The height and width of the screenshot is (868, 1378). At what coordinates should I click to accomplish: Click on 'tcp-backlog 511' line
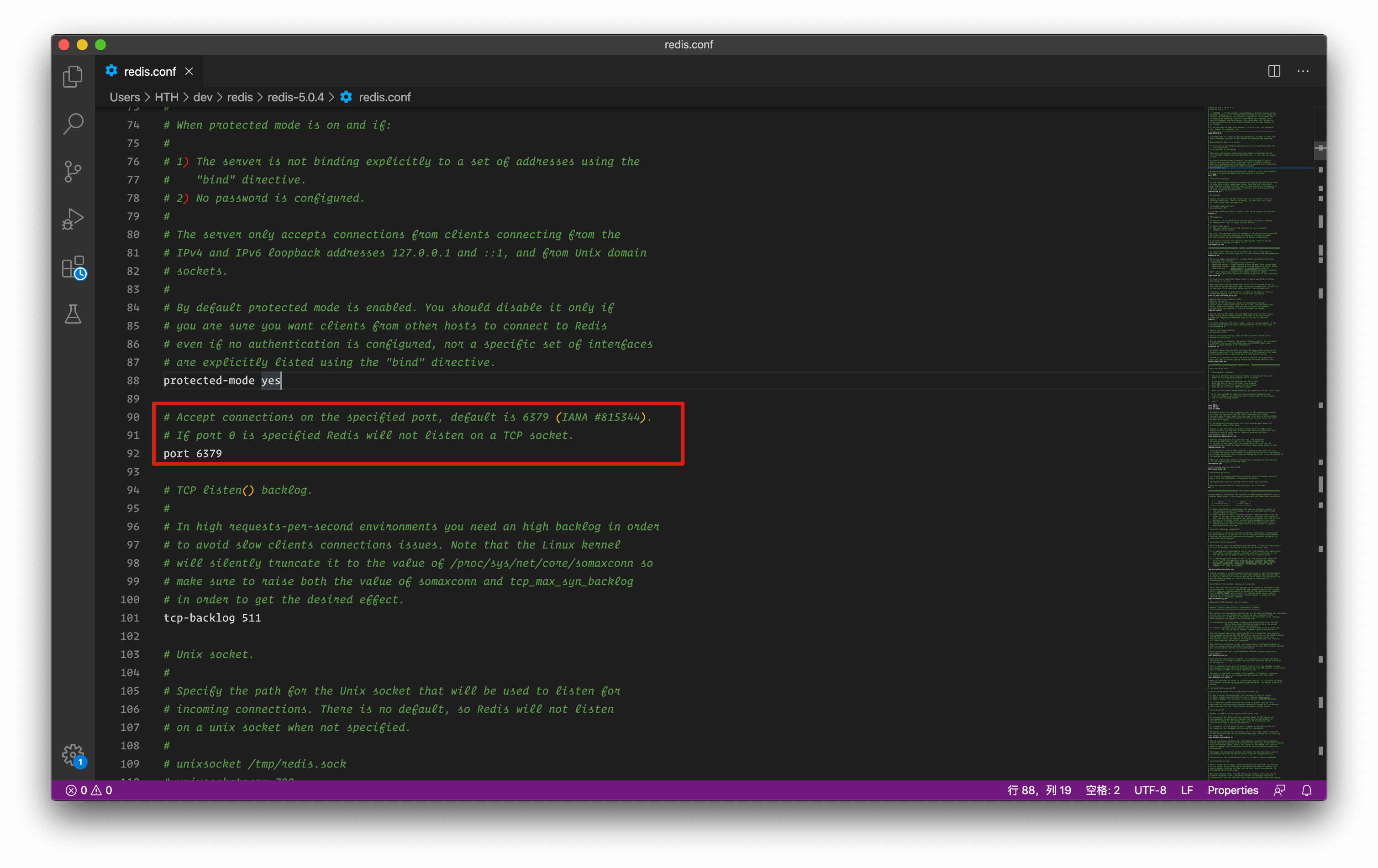212,617
